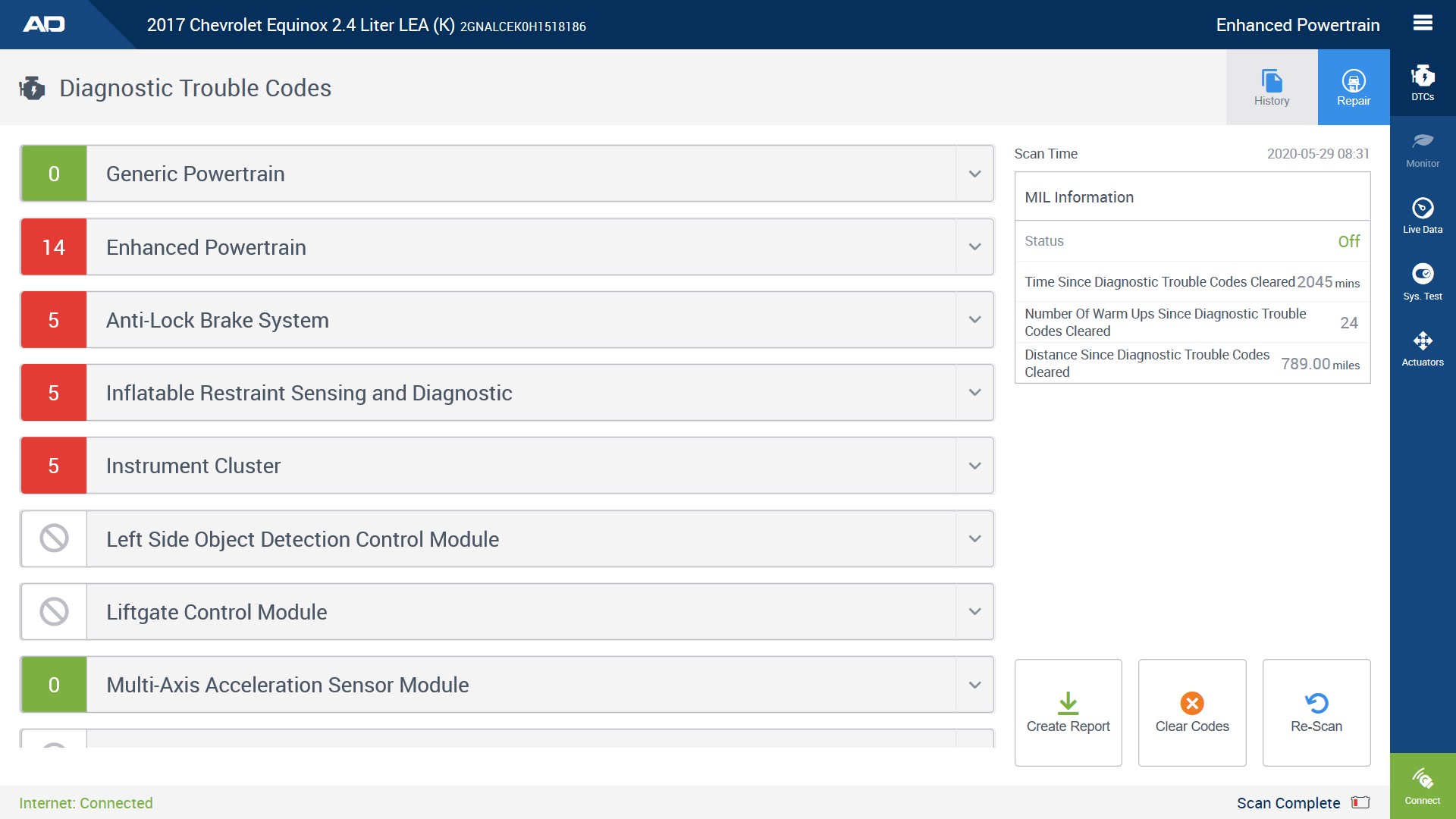Select the Generic Powertrain row
Viewport: 1456px width, 819px height.
tap(506, 173)
